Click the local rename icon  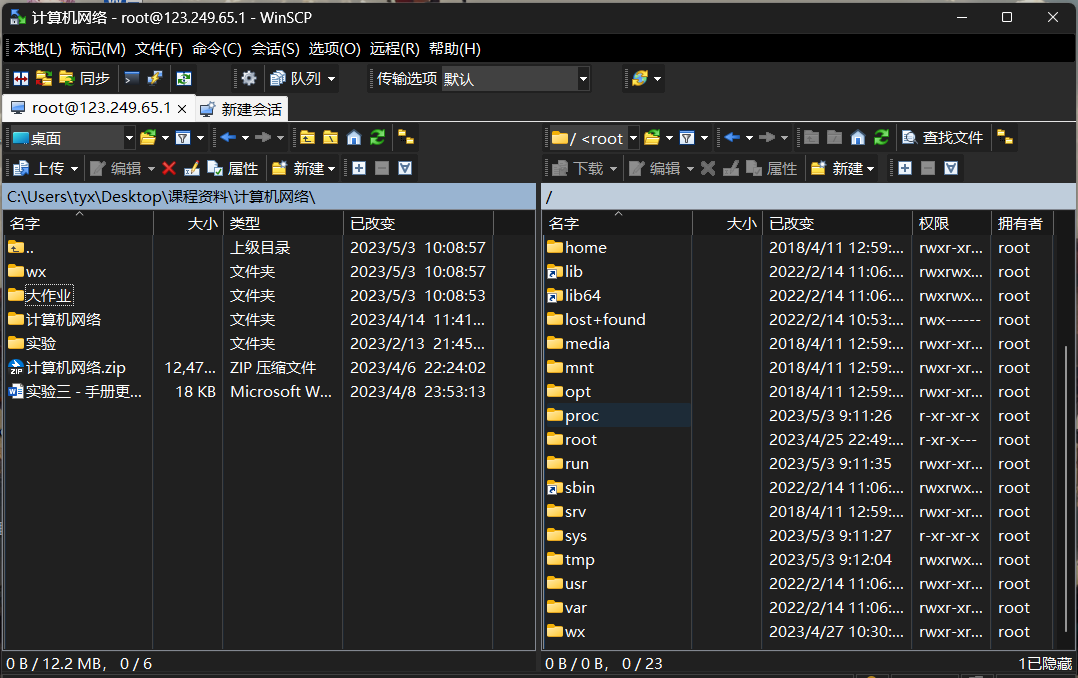(x=192, y=168)
